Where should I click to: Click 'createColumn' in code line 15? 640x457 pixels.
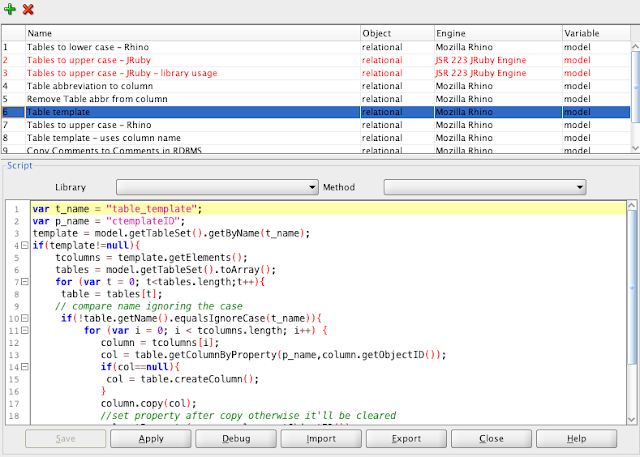coord(209,379)
